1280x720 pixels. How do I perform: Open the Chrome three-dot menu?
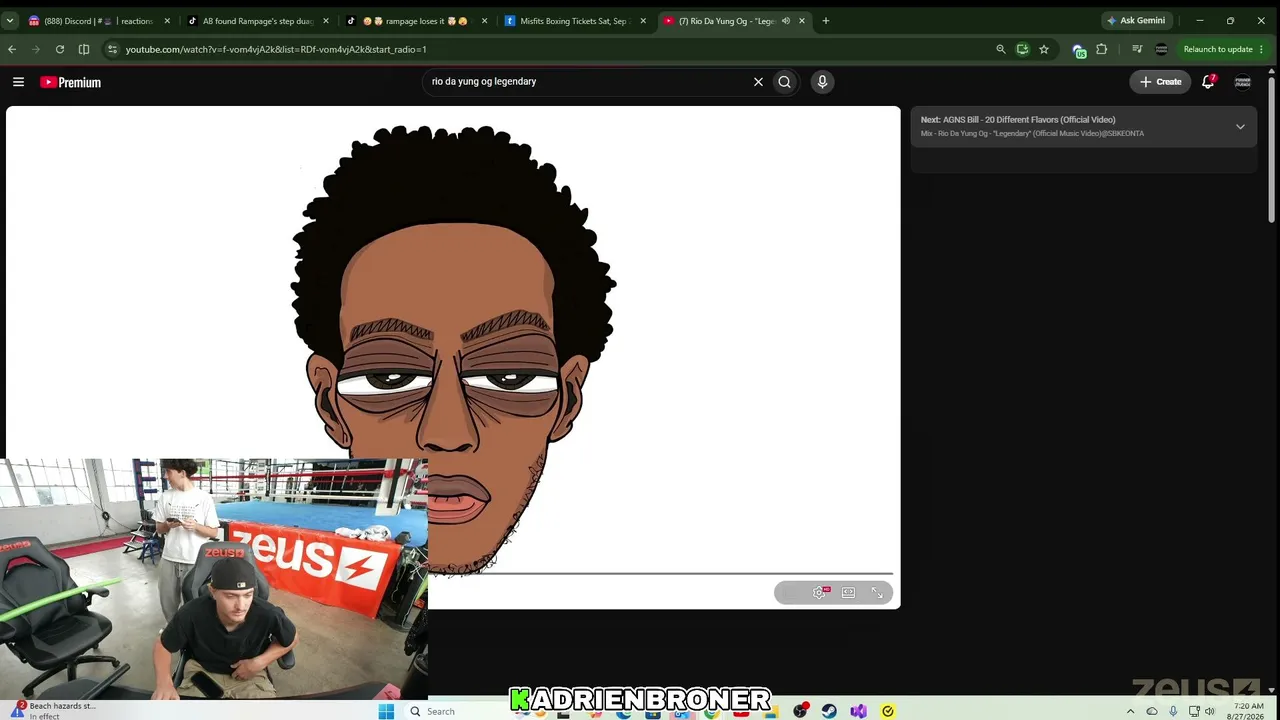1261,49
